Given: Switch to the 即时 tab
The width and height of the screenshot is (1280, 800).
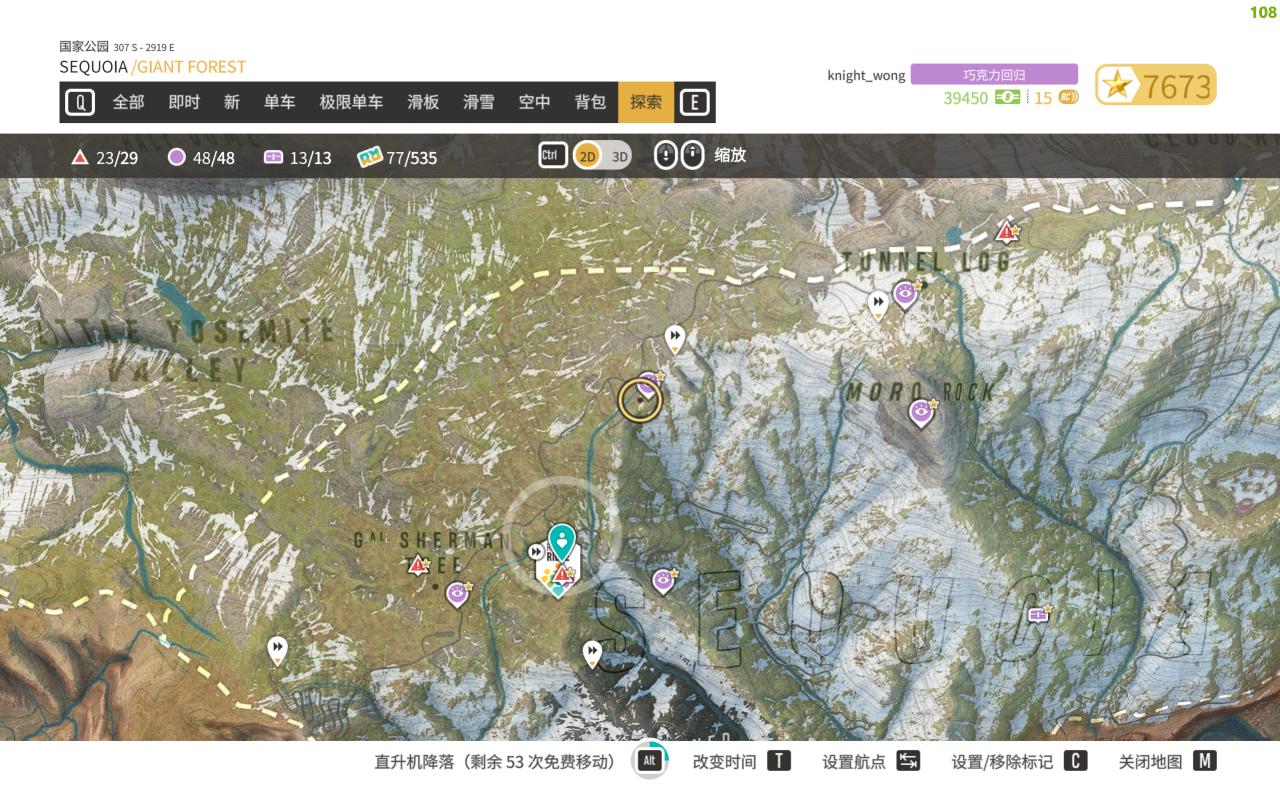Looking at the screenshot, I should (x=184, y=102).
